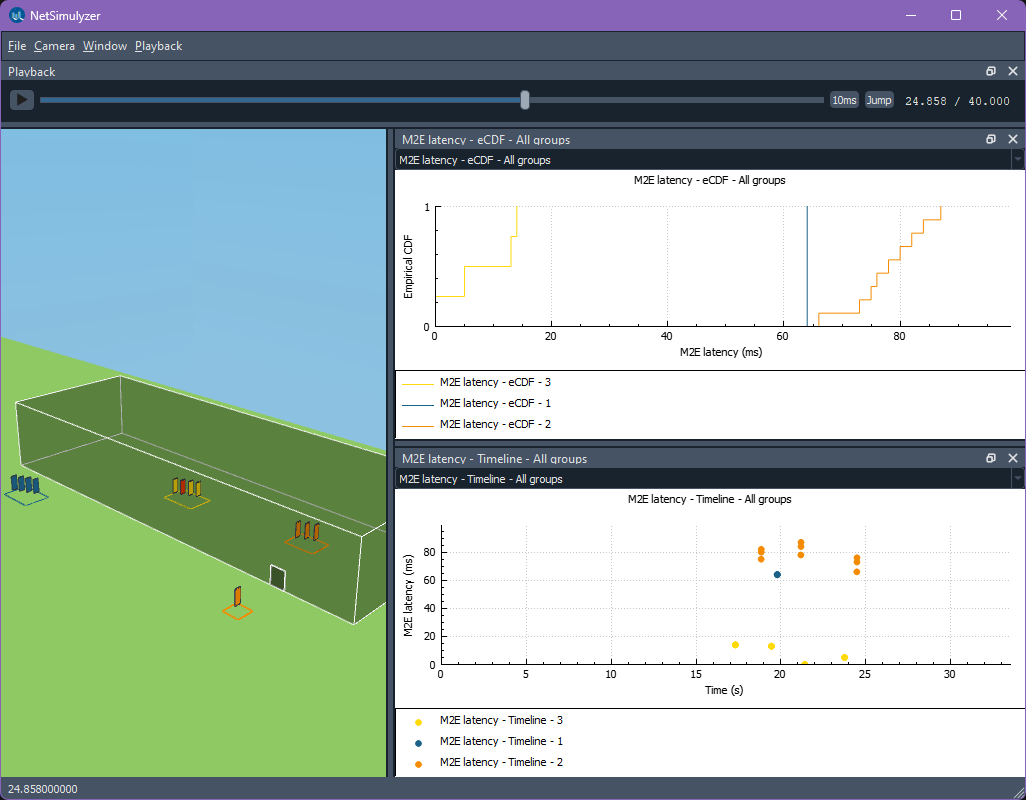The image size is (1026, 800).
Task: Click the playback timeline slider handle
Action: tap(525, 100)
